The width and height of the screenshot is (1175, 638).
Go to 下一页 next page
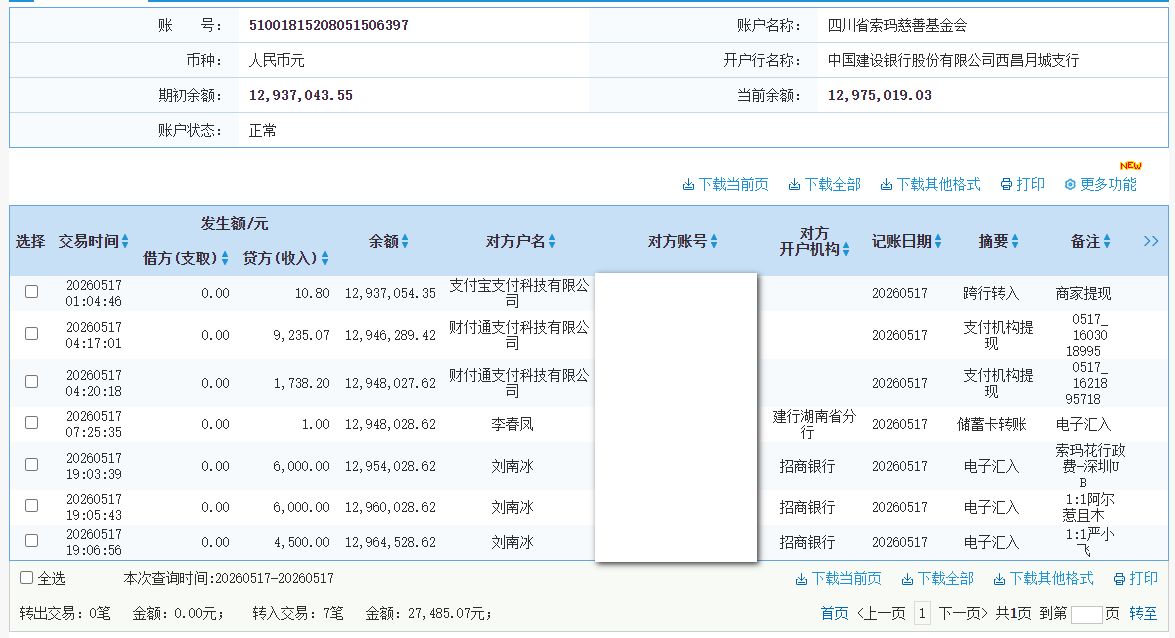pyautogui.click(x=963, y=613)
